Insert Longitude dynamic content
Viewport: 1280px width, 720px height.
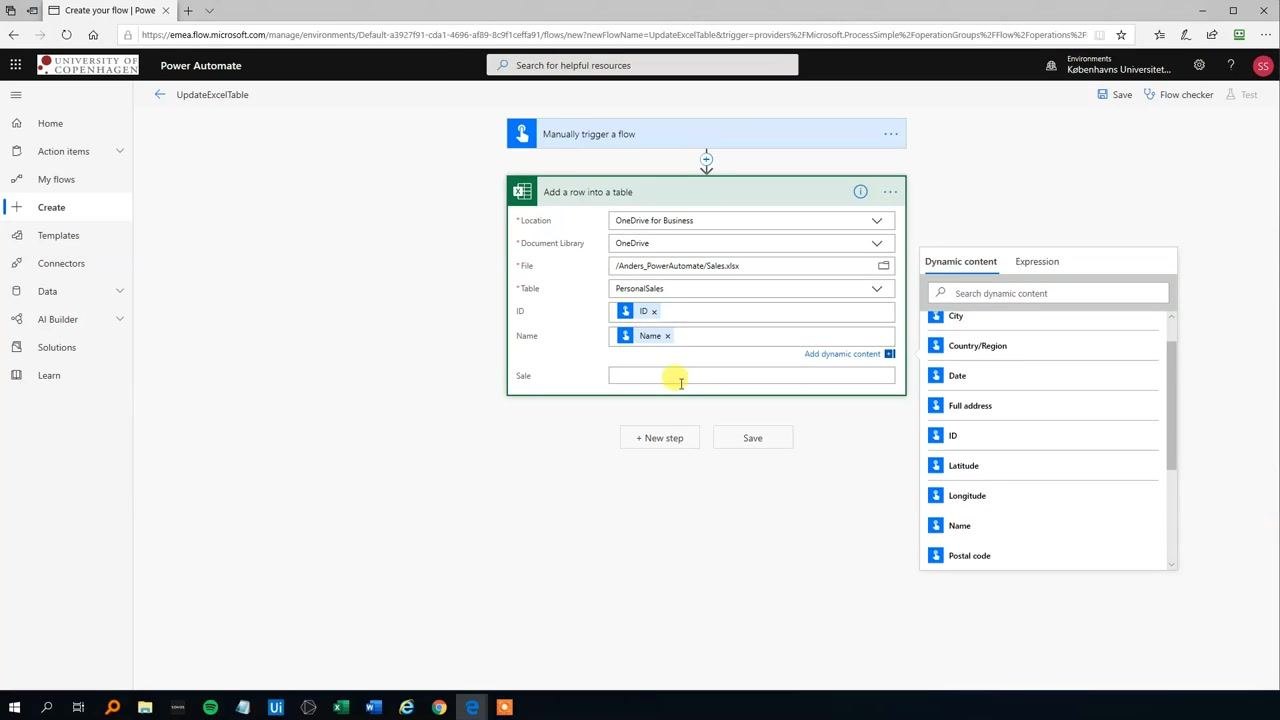[1044, 496]
